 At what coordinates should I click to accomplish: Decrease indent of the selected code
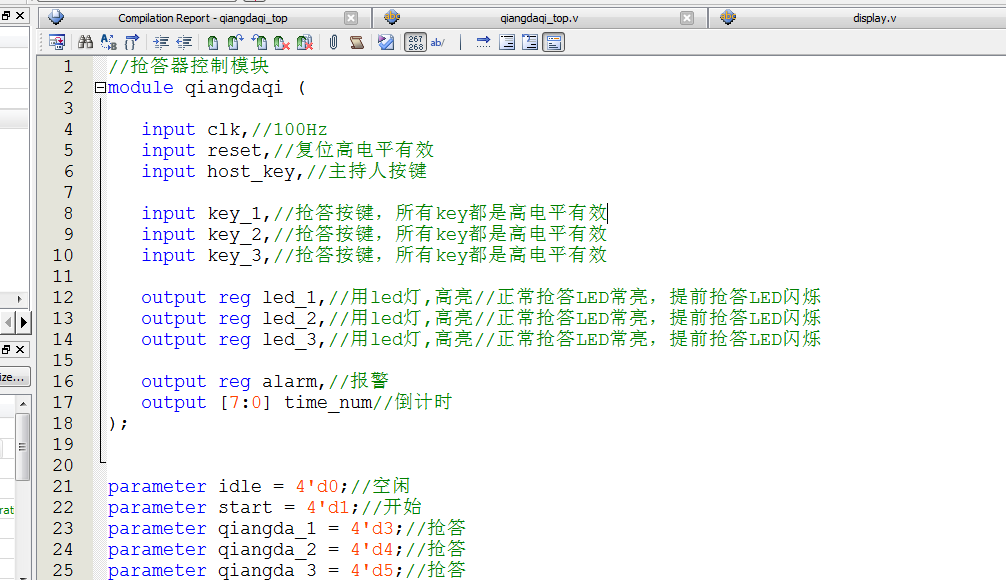(184, 42)
